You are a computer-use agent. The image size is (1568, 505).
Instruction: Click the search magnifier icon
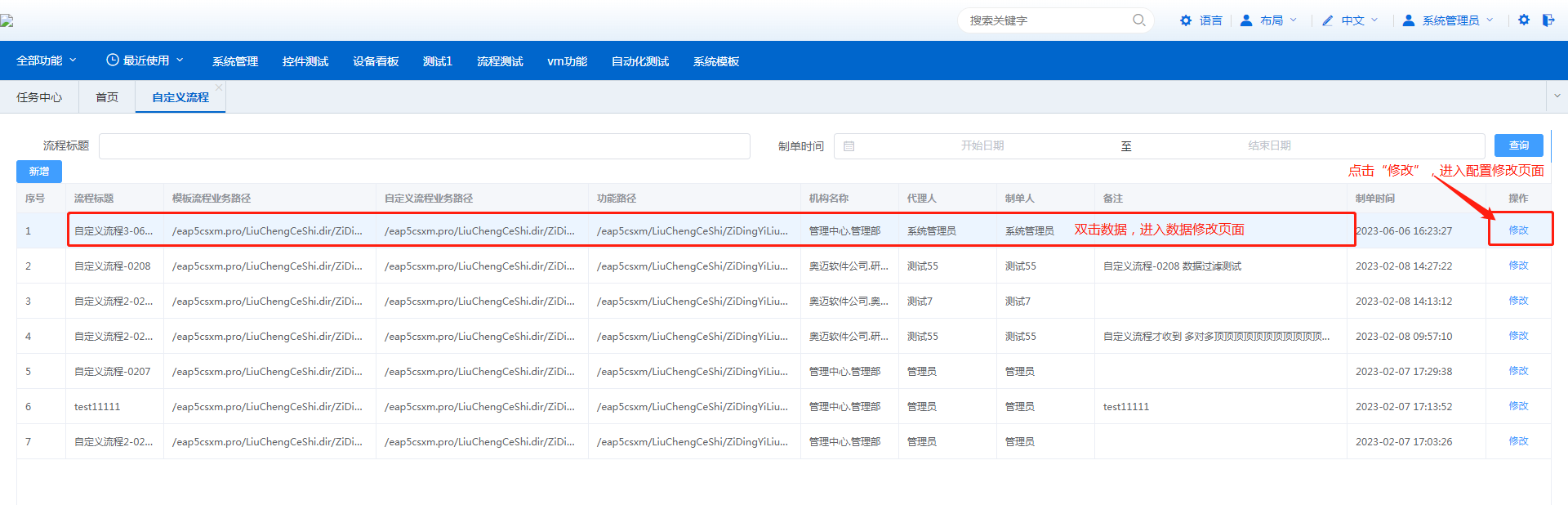(1138, 20)
